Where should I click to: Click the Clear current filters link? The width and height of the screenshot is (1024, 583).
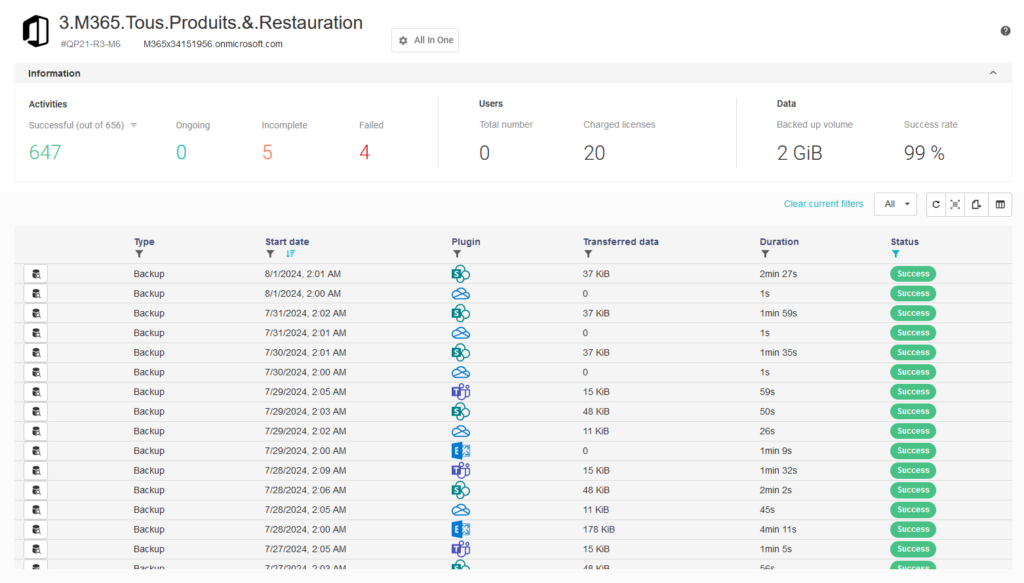tap(824, 204)
